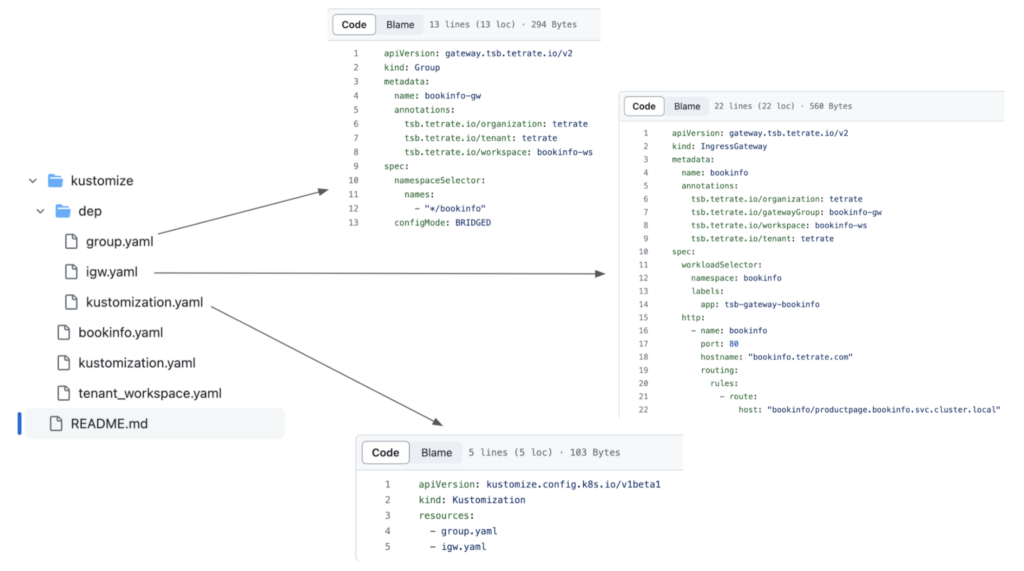The image size is (1024, 571).
Task: Click the kustomize folder icon
Action: tap(55, 181)
